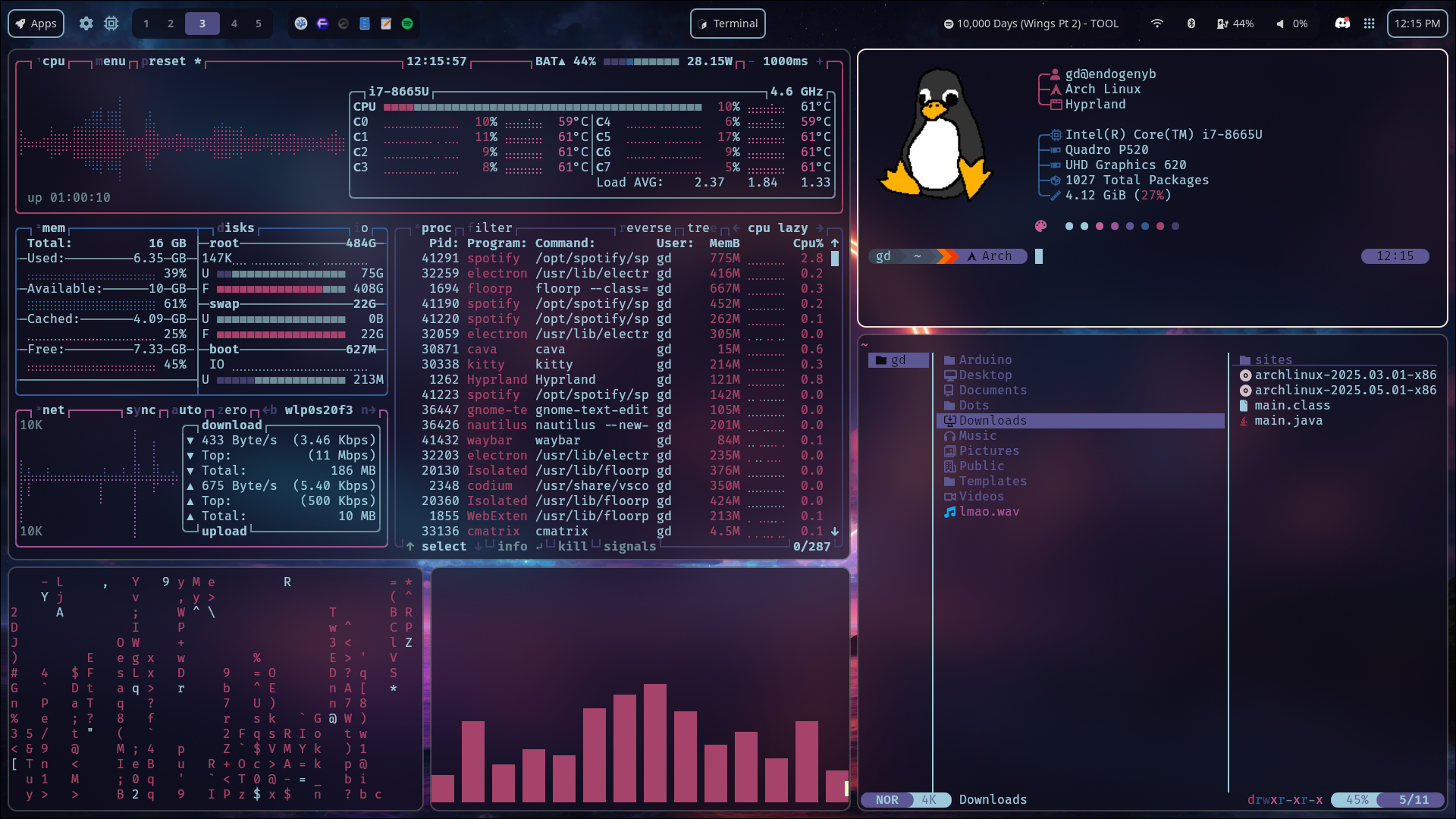
Task: Click the kill option in btop proc footer
Action: click(573, 546)
